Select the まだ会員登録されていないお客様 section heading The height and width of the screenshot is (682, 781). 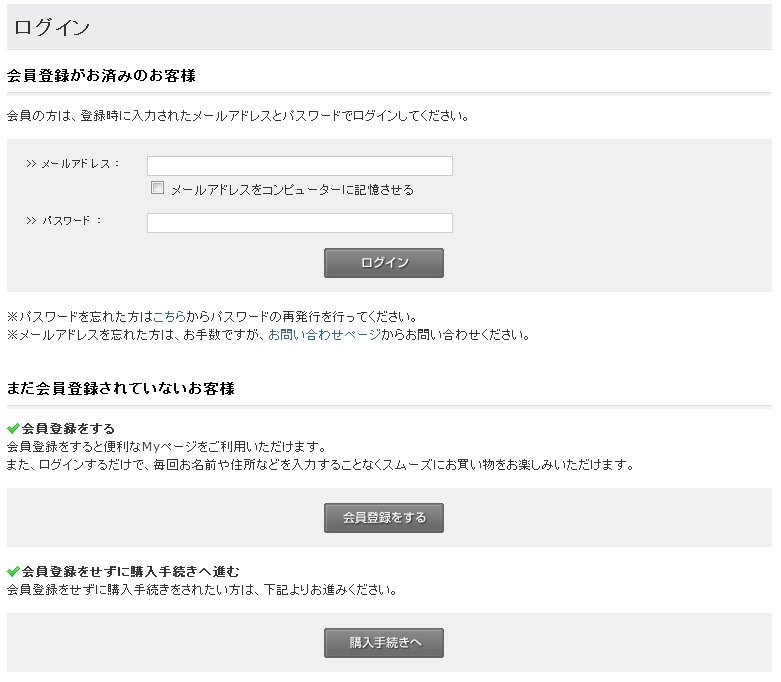click(x=120, y=388)
